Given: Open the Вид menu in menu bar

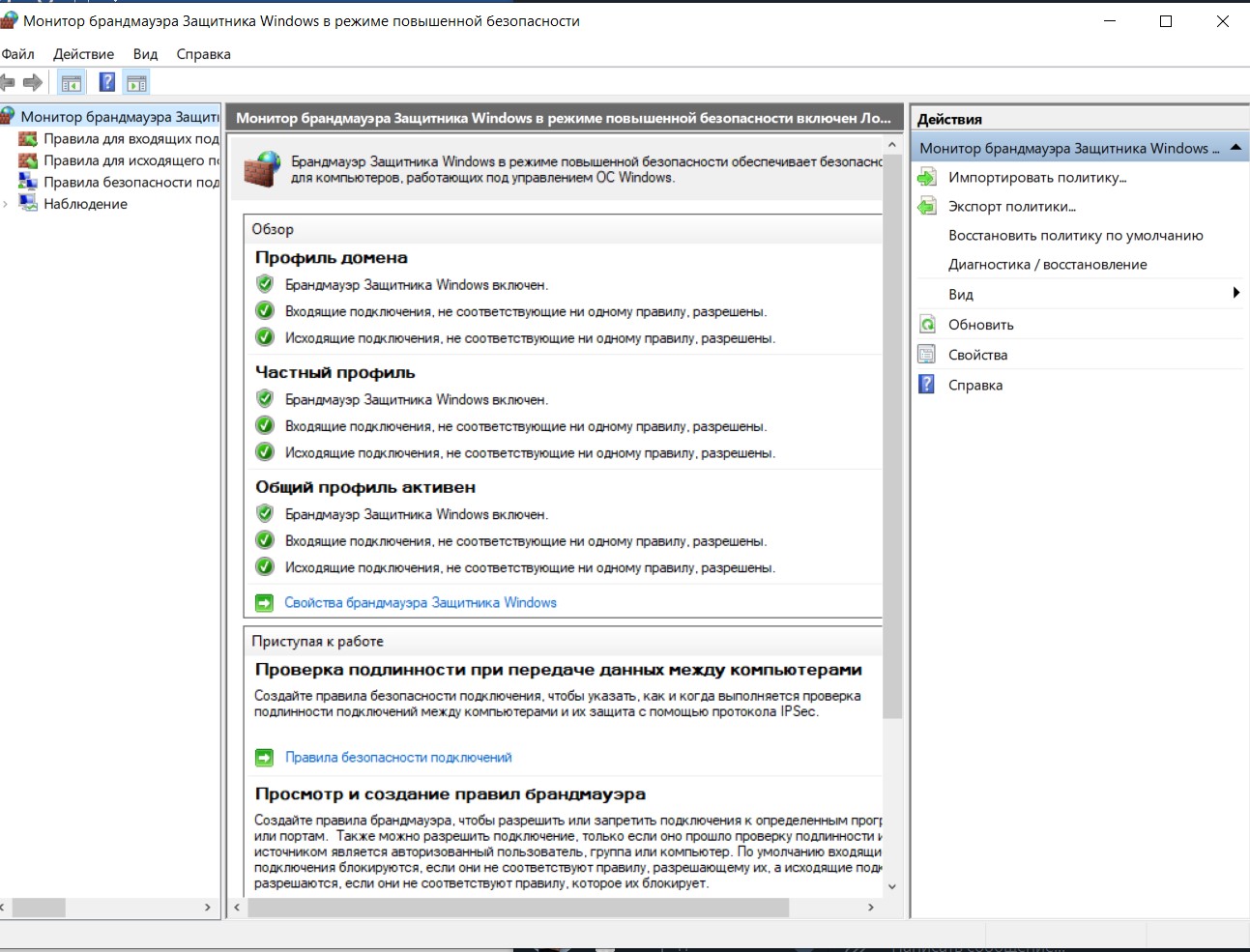Looking at the screenshot, I should coord(145,54).
